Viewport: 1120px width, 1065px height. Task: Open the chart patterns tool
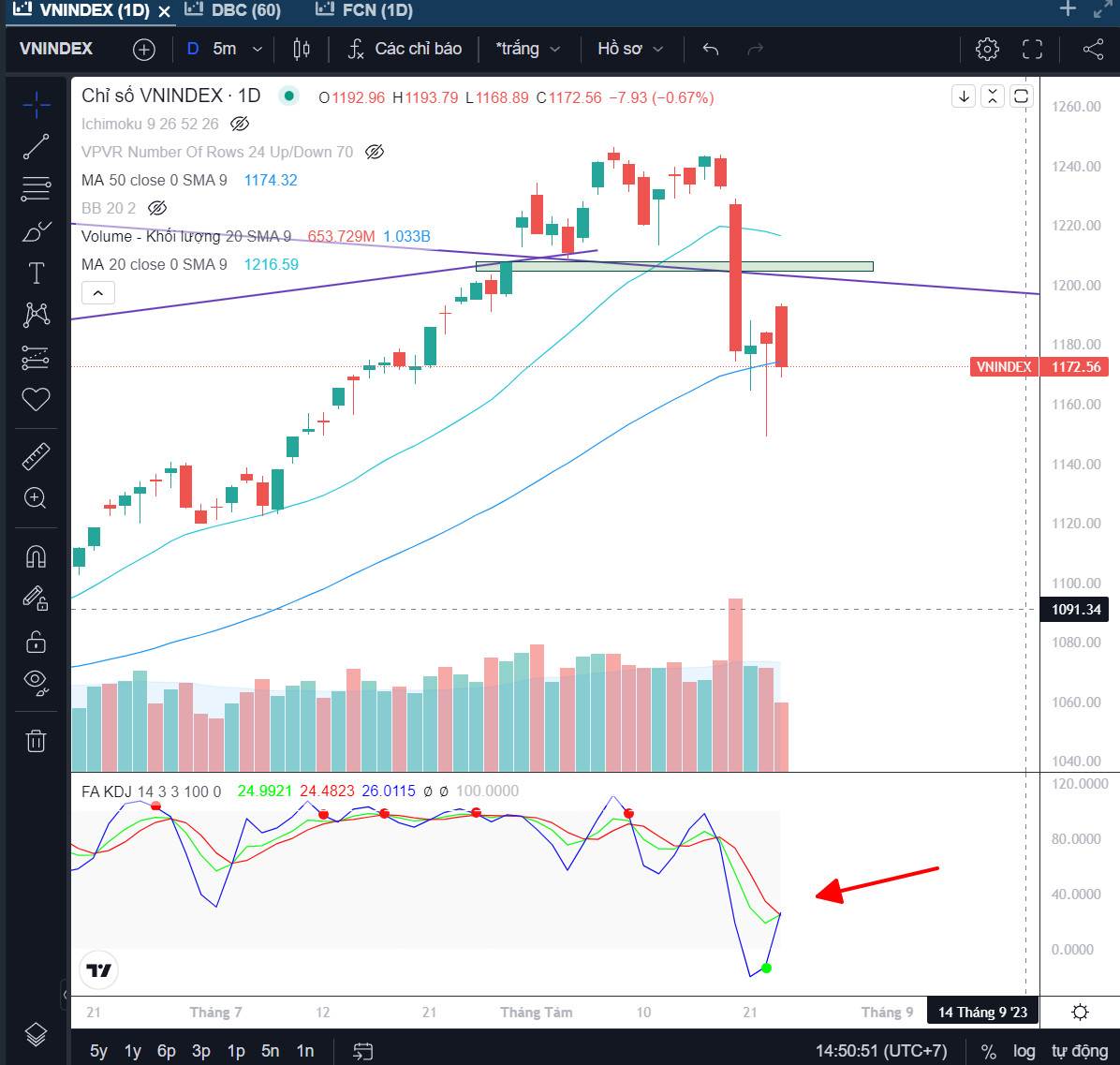point(36,315)
